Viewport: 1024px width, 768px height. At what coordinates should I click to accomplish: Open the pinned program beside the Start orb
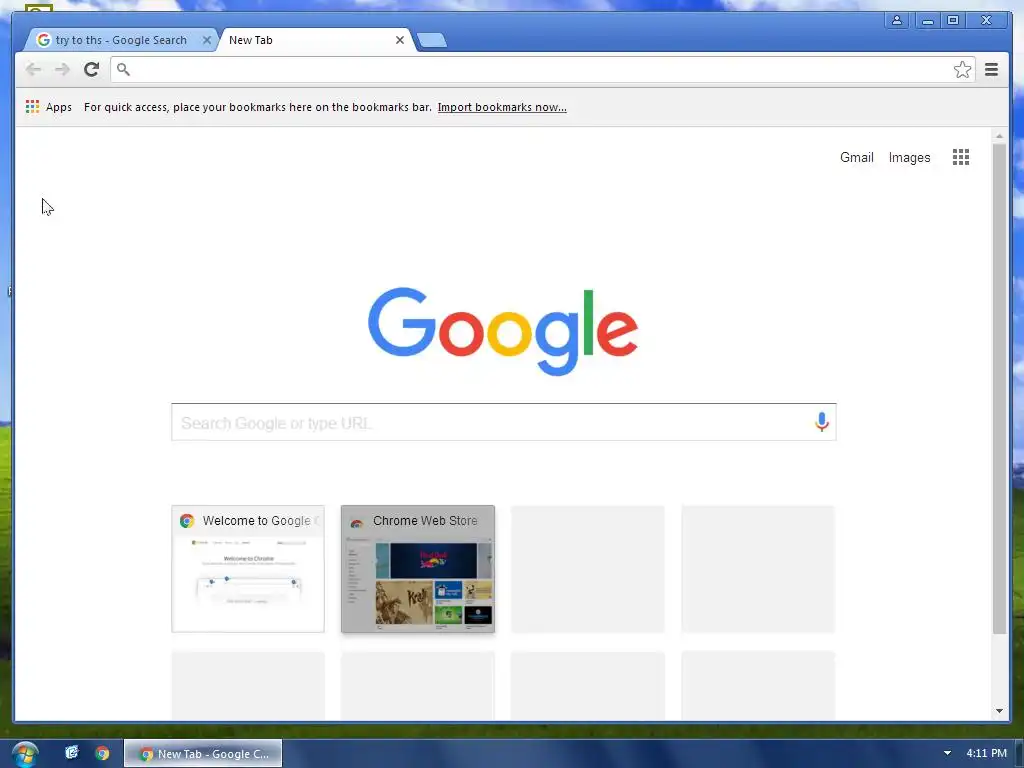pyautogui.click(x=72, y=753)
